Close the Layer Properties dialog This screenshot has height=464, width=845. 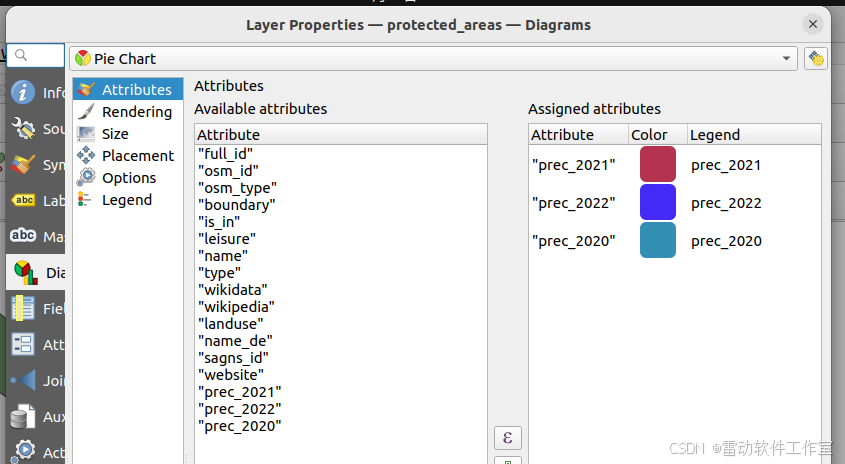click(813, 24)
